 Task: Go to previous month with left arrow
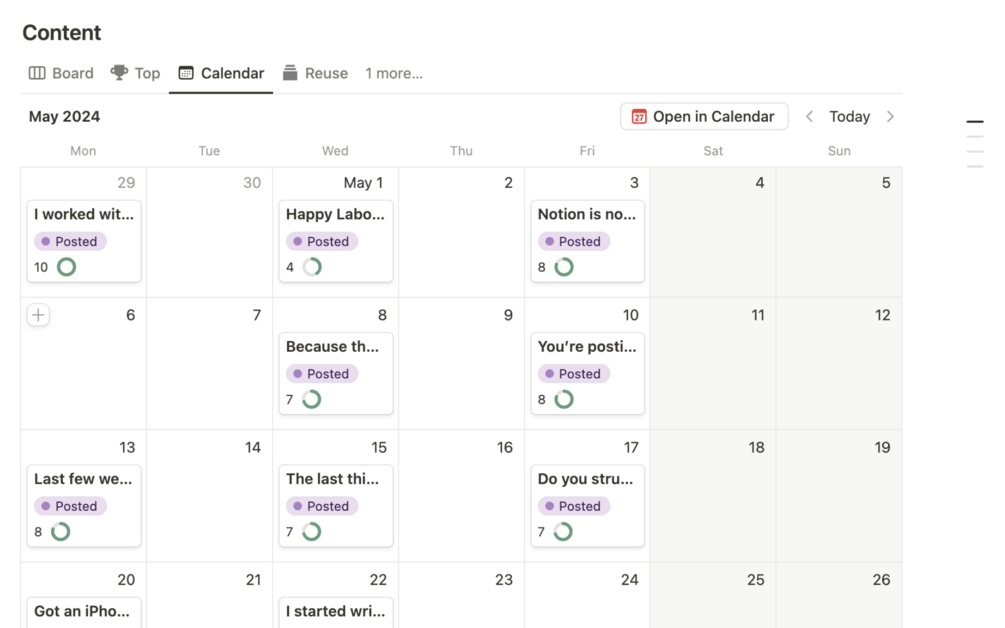tap(810, 117)
